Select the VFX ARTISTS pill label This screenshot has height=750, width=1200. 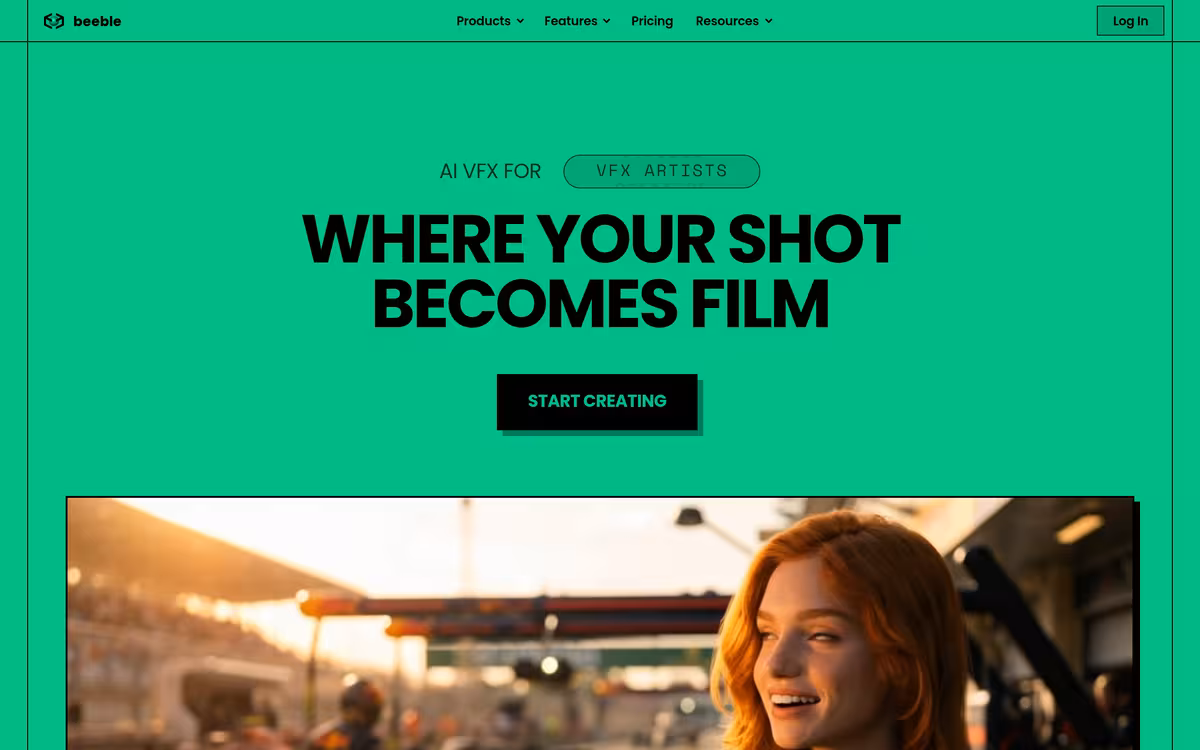click(662, 171)
